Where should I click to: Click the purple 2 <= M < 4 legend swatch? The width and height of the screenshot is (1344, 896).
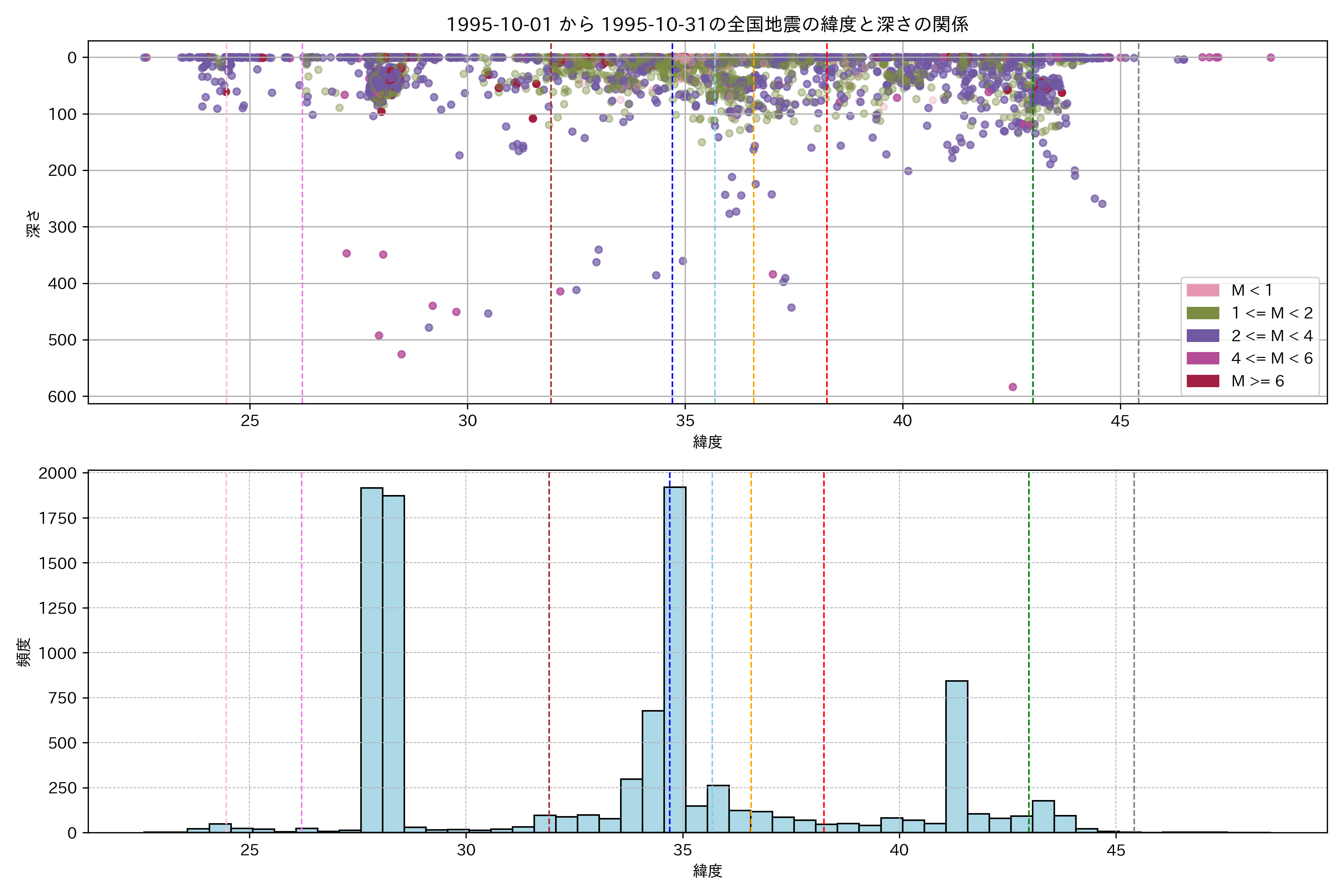click(x=1202, y=335)
